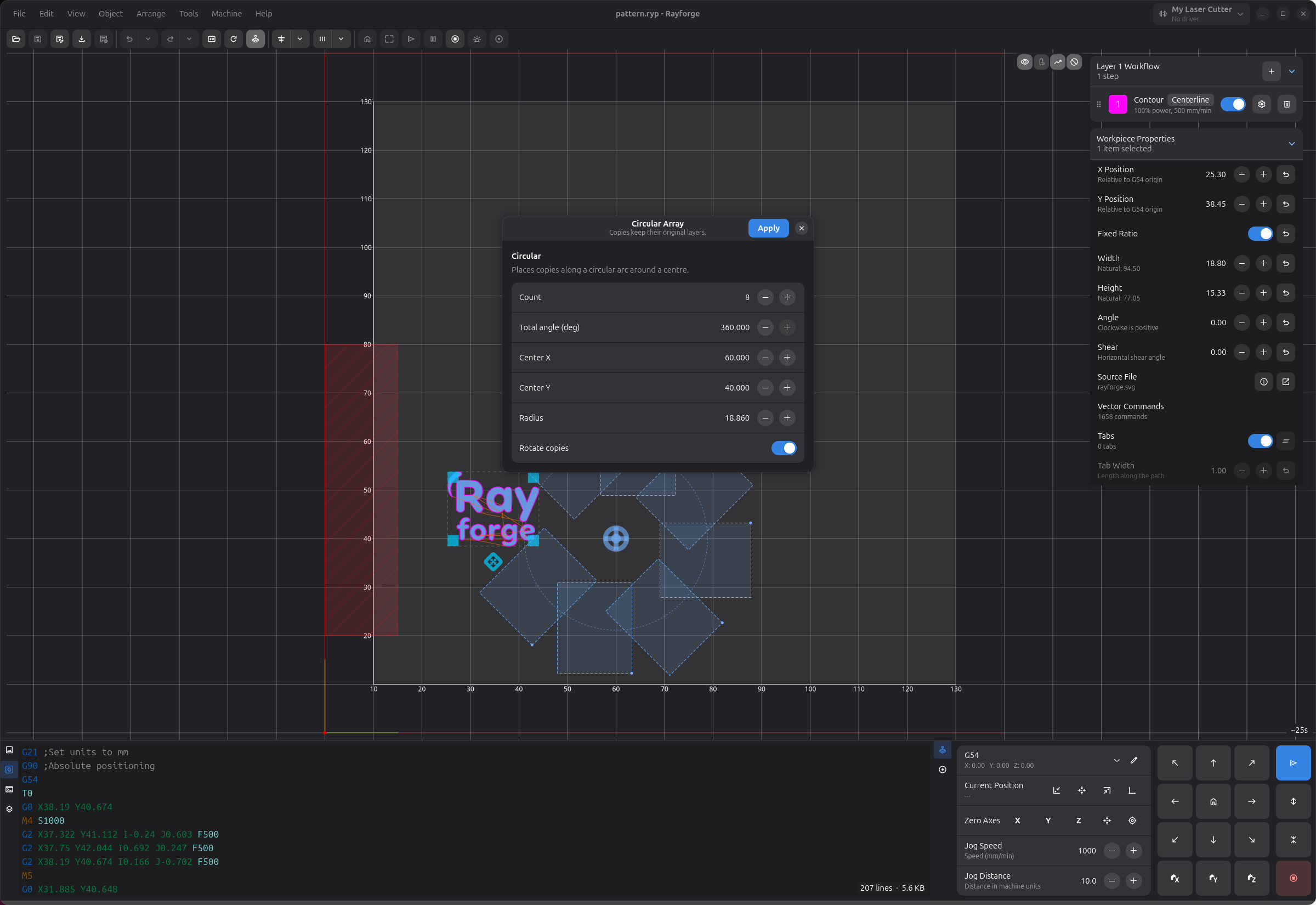
Task: Open redo history dropdown arrow
Action: pyautogui.click(x=189, y=39)
